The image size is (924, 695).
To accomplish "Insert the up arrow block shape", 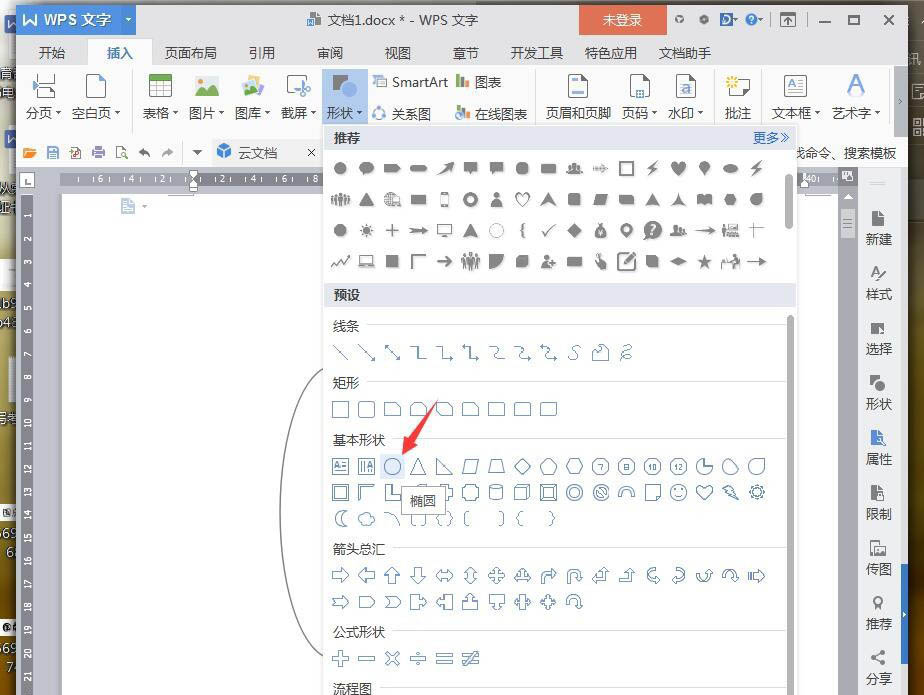I will click(392, 575).
